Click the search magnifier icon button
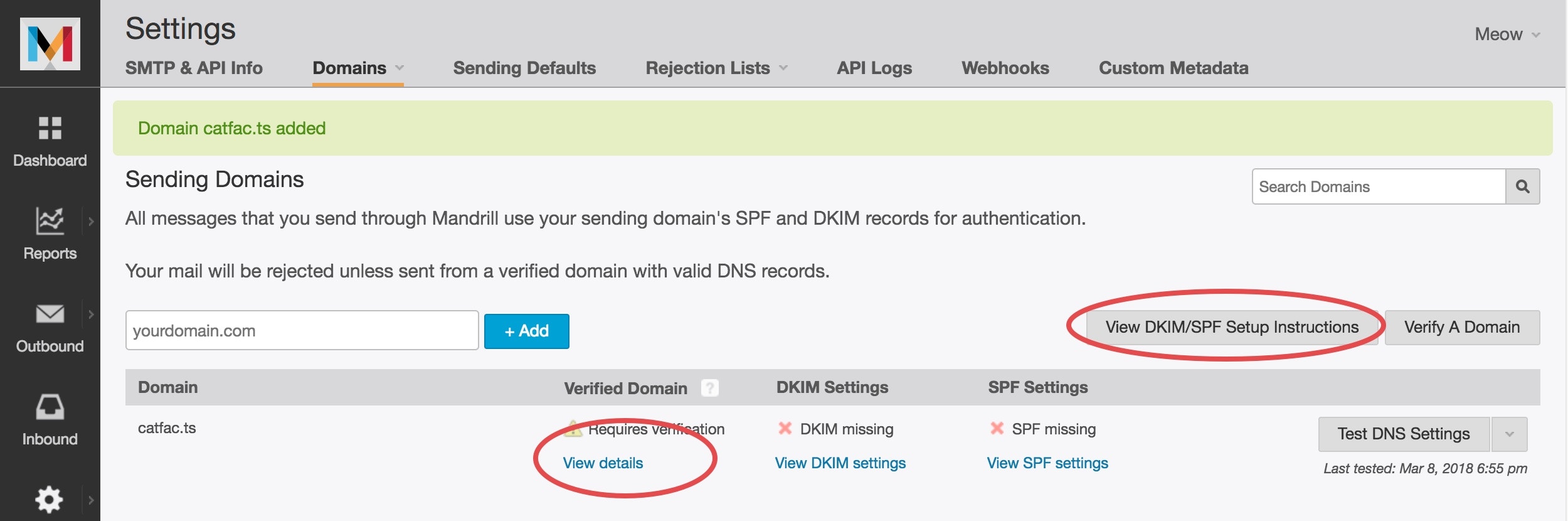The height and width of the screenshot is (521, 1568). pyautogui.click(x=1522, y=186)
